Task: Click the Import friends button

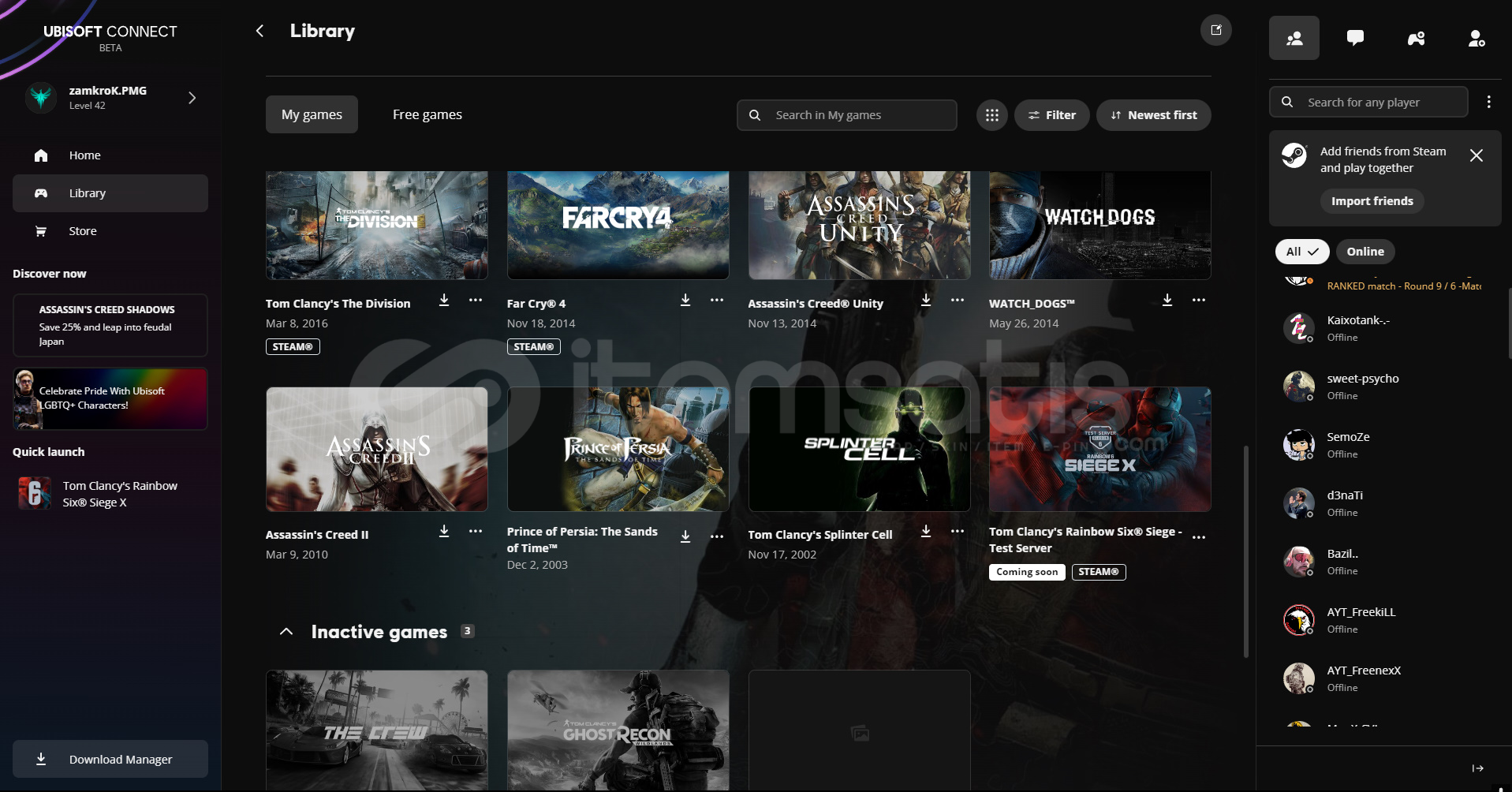Action: click(x=1372, y=201)
